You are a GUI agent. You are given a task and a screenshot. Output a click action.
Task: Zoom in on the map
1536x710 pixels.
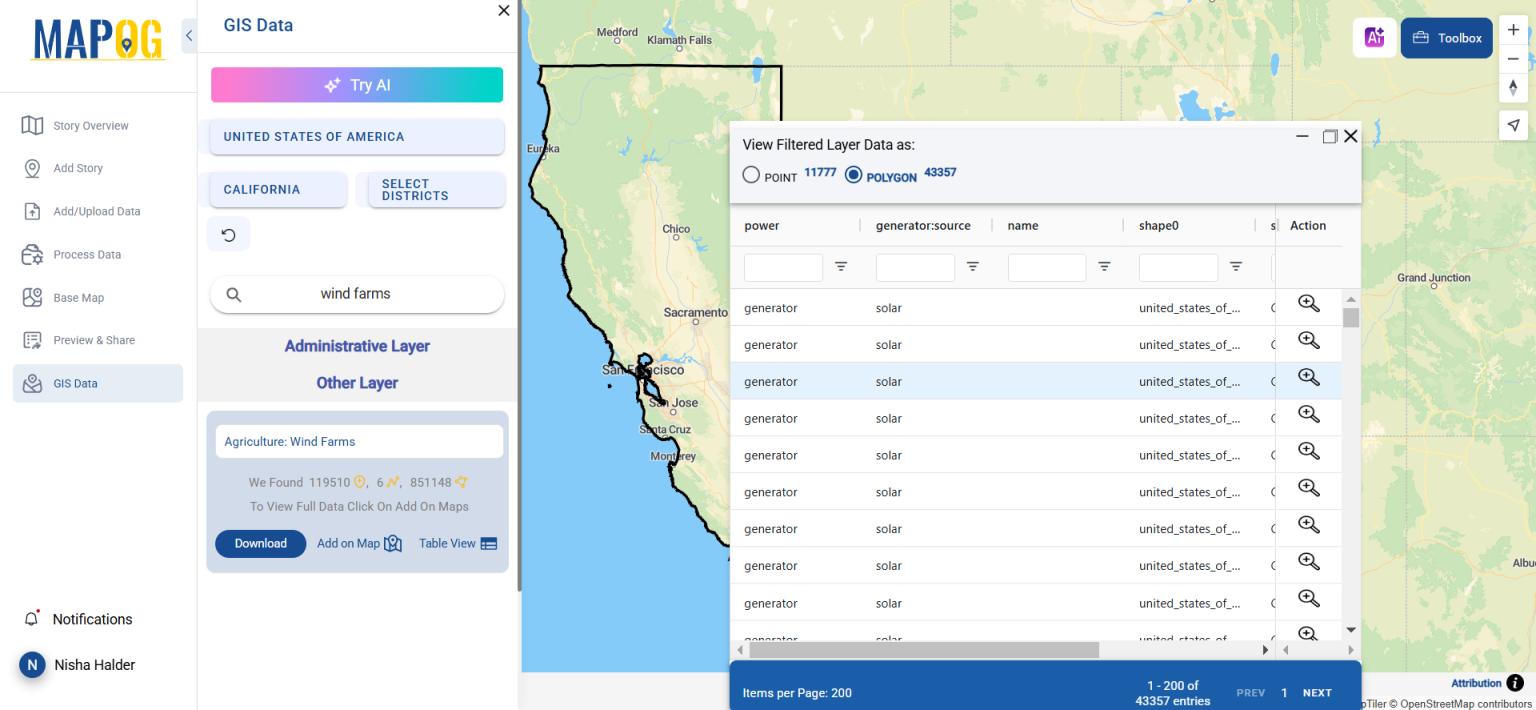pyautogui.click(x=1513, y=29)
